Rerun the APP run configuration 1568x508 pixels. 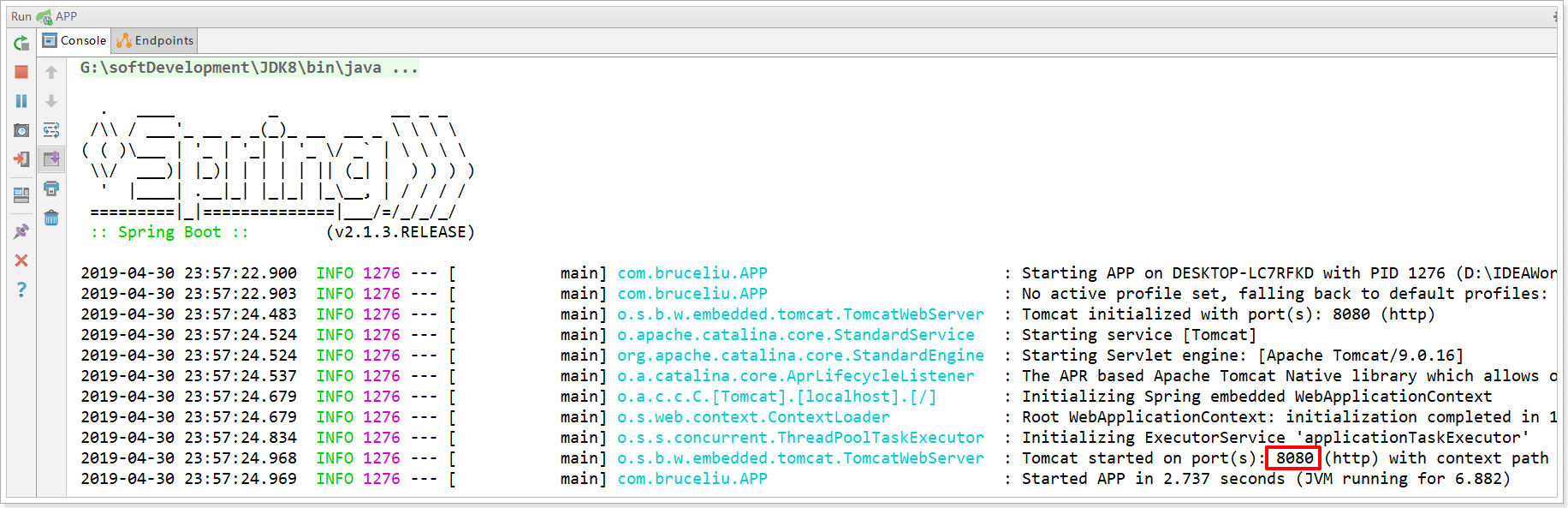tap(21, 44)
